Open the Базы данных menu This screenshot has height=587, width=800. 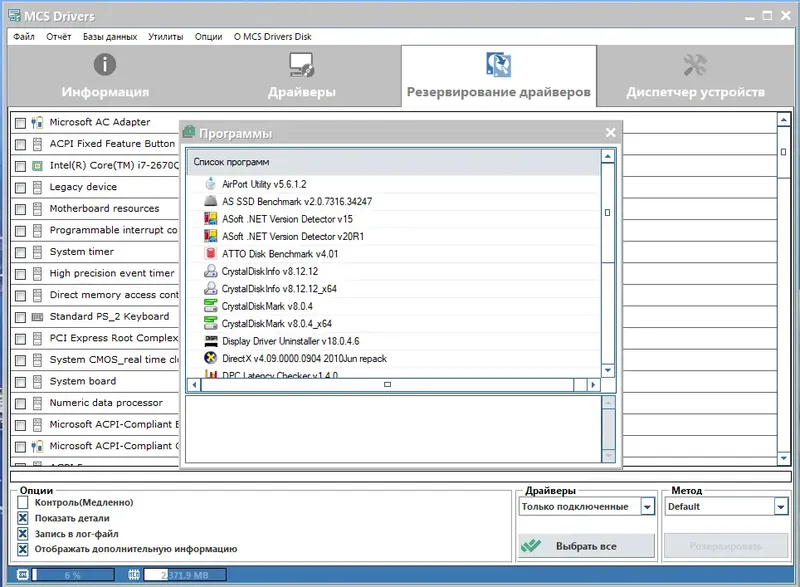click(110, 37)
